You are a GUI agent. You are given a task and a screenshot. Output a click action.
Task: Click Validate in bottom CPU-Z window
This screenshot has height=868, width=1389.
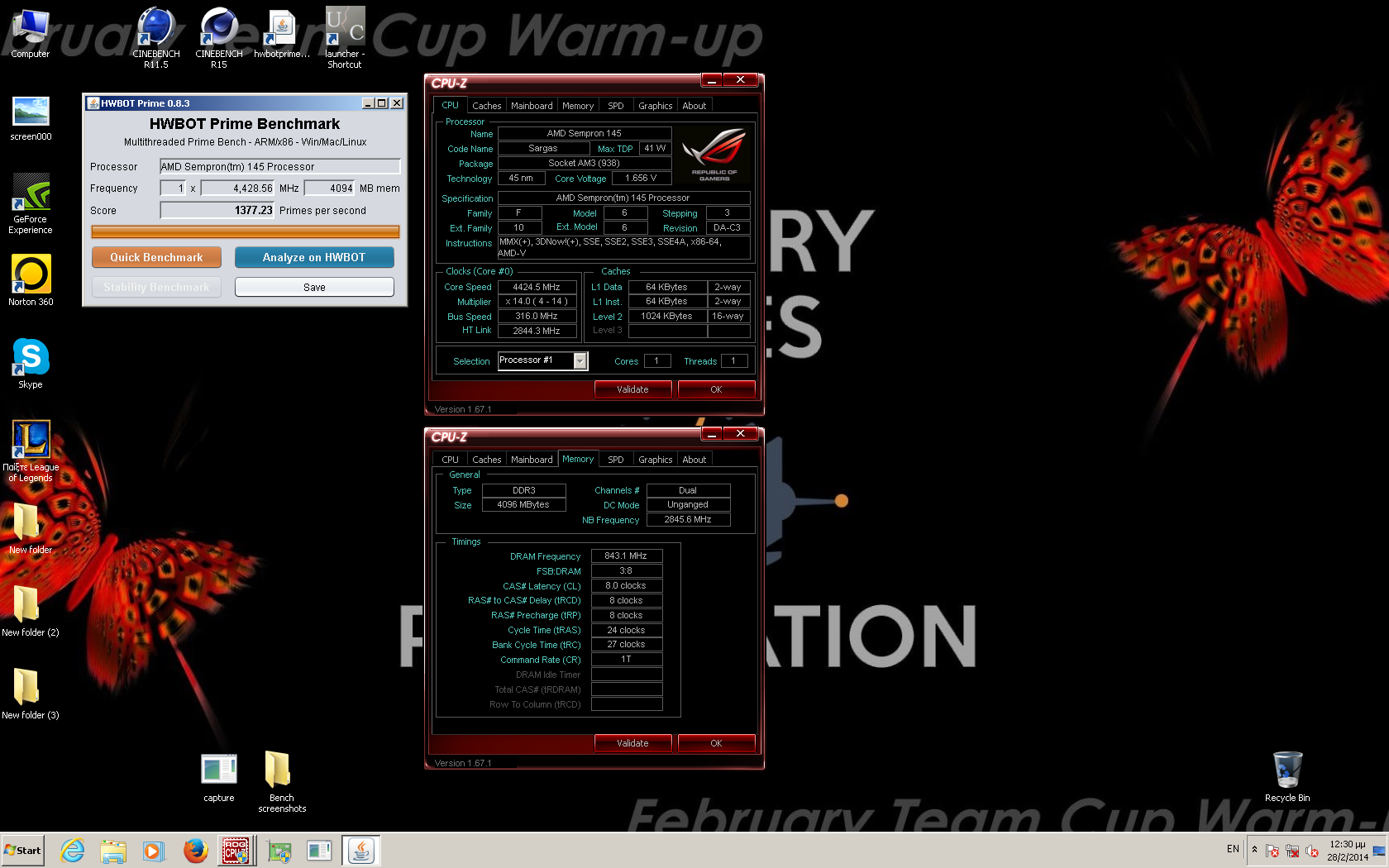pos(632,743)
